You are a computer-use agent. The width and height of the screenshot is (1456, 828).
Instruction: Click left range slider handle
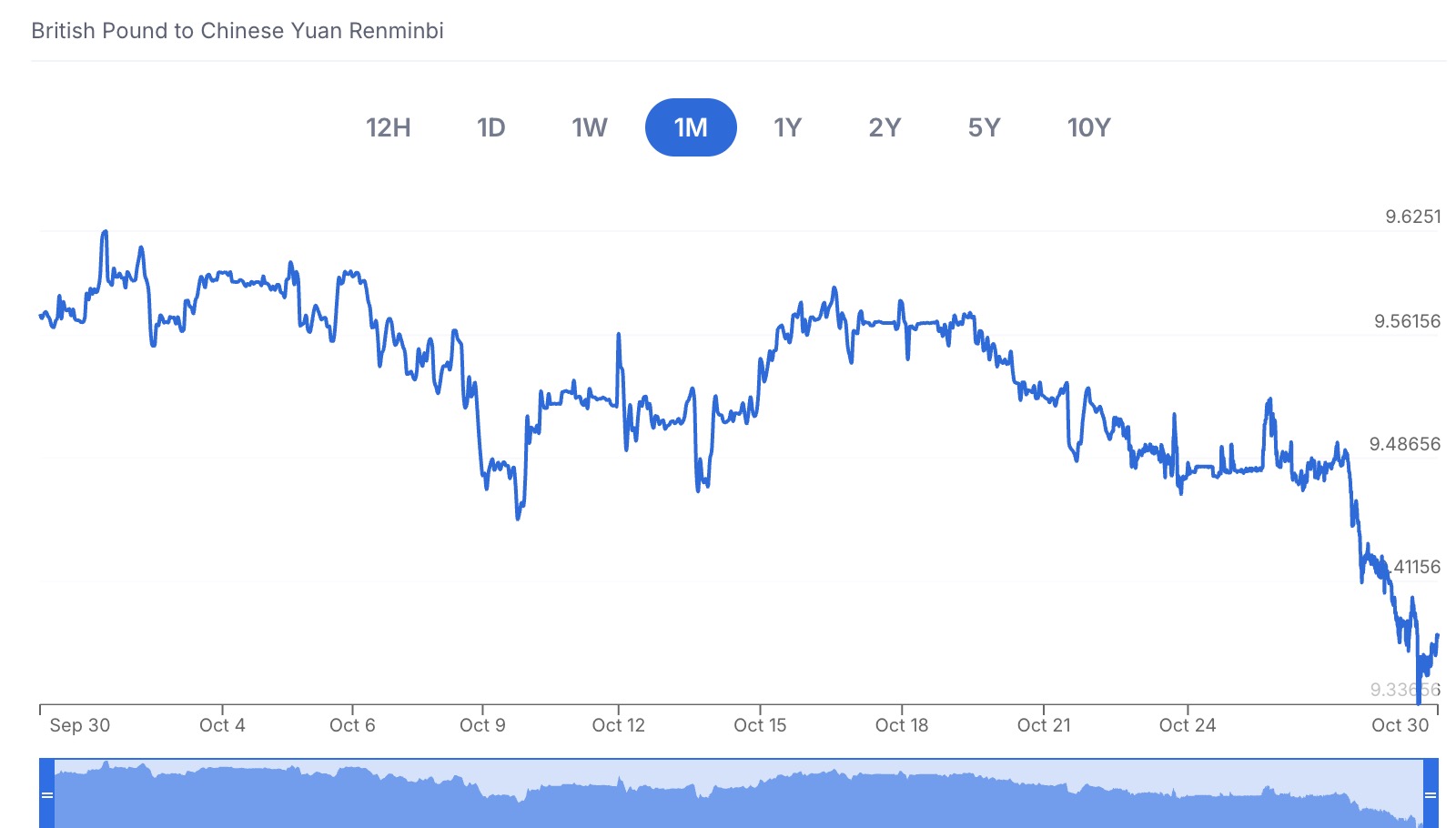47,794
